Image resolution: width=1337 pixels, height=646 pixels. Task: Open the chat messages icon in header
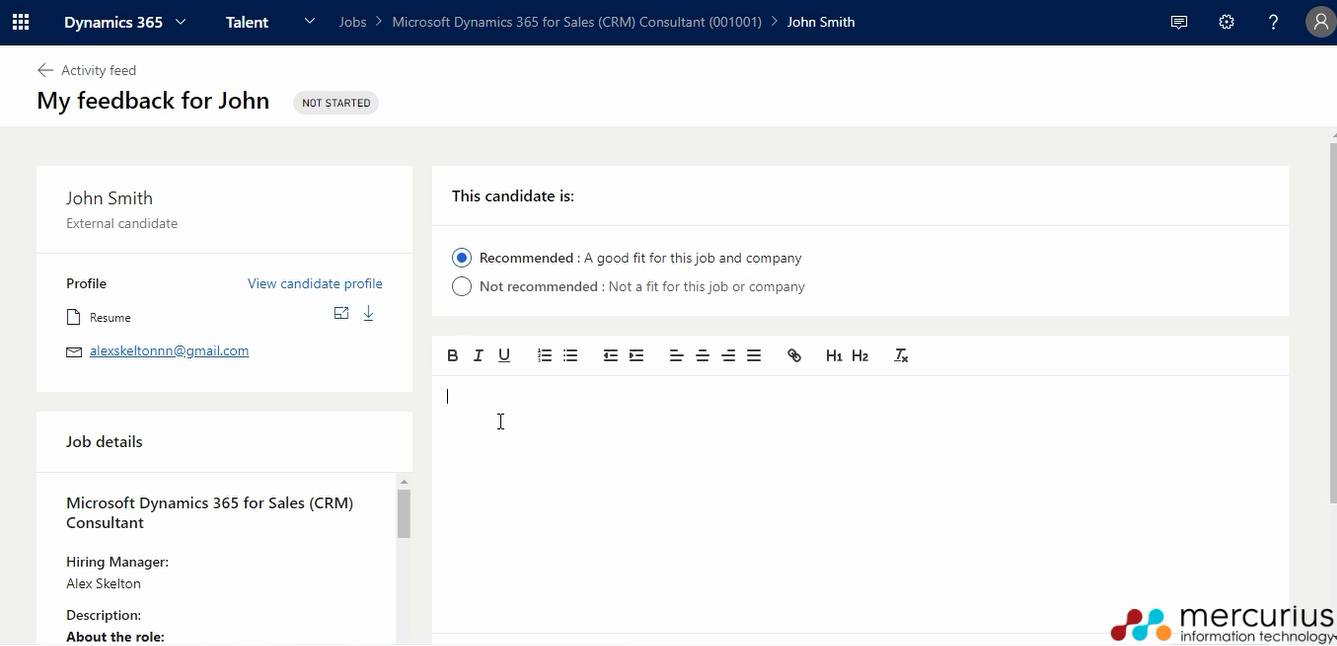[1179, 22]
